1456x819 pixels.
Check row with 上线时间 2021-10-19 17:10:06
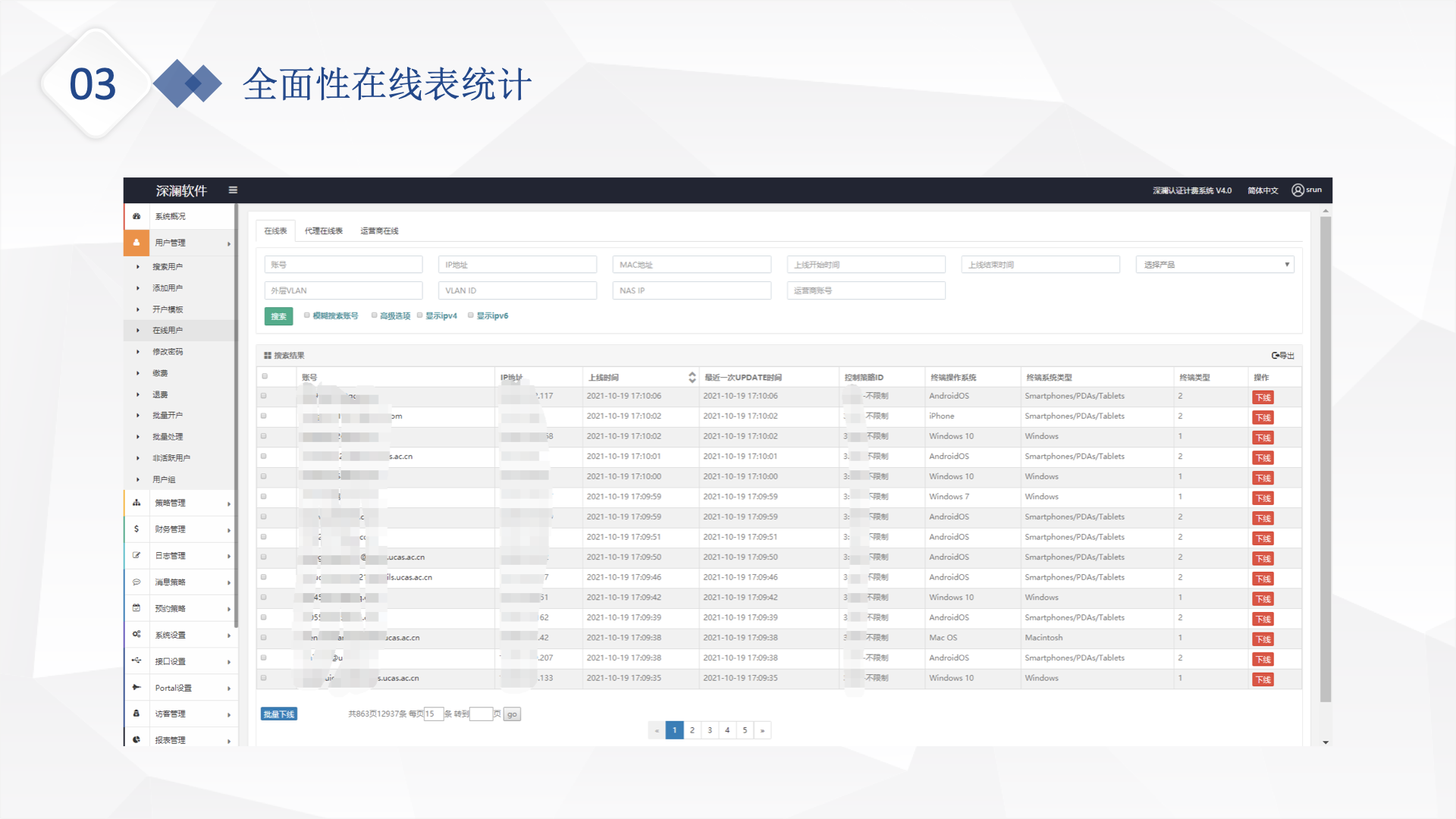[264, 396]
